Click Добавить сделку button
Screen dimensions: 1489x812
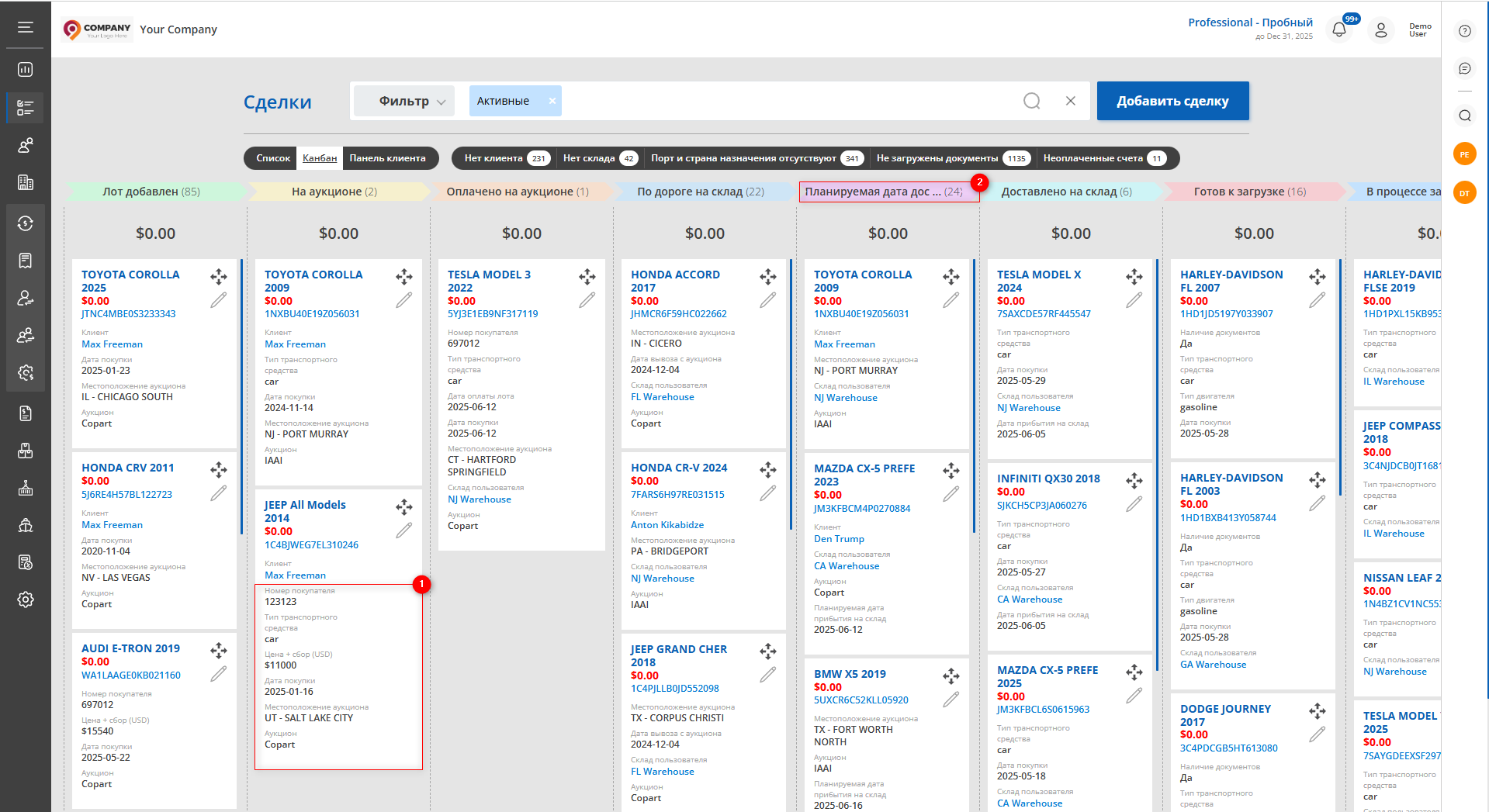point(1172,101)
